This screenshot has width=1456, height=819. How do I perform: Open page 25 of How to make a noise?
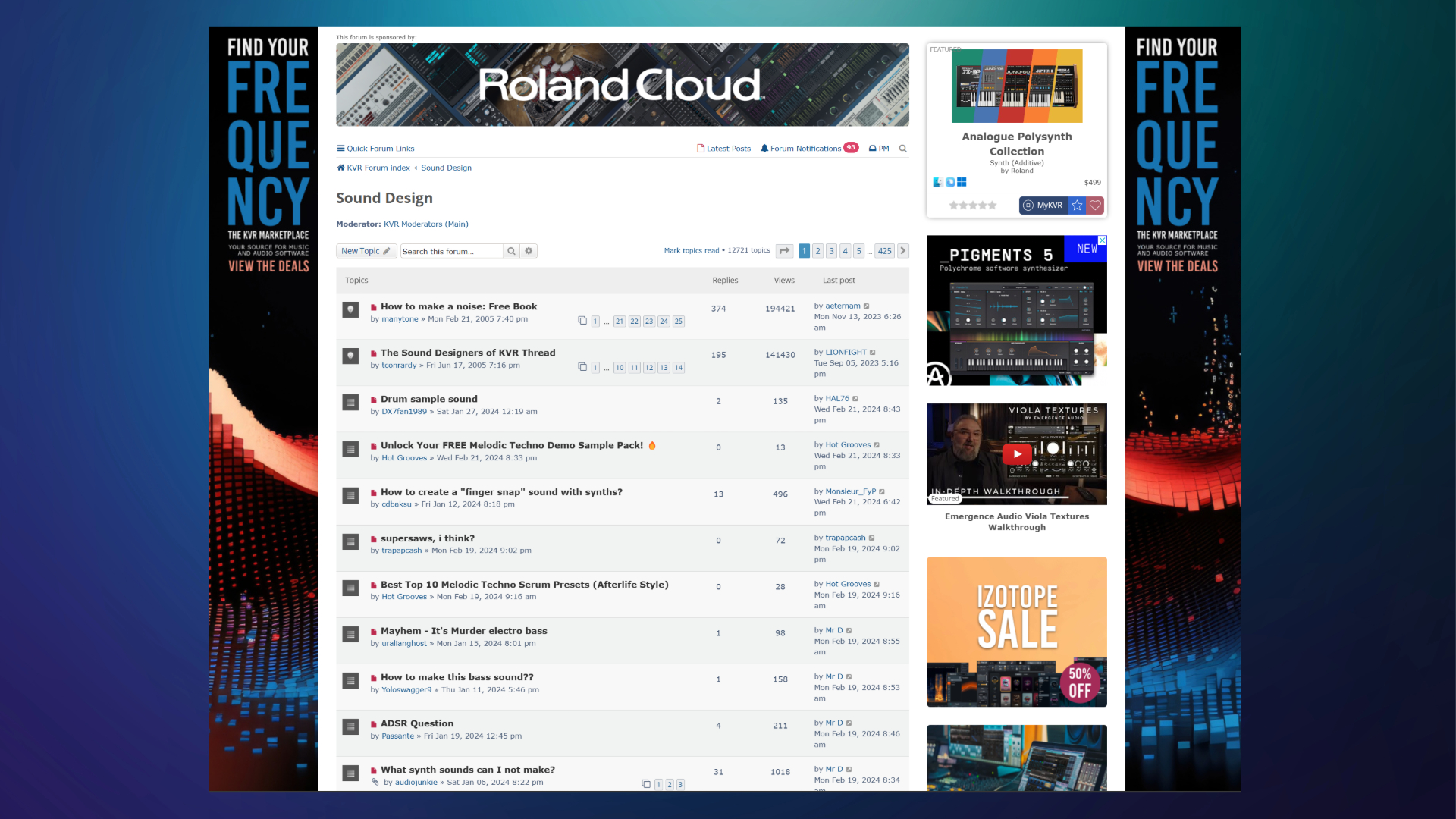(x=679, y=322)
